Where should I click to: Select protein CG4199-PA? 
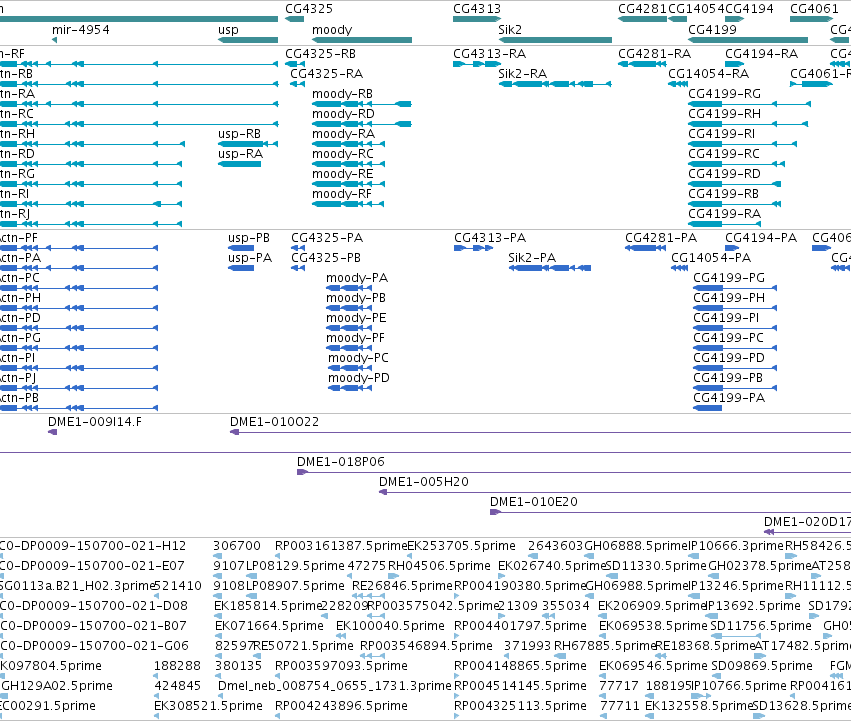click(x=708, y=408)
